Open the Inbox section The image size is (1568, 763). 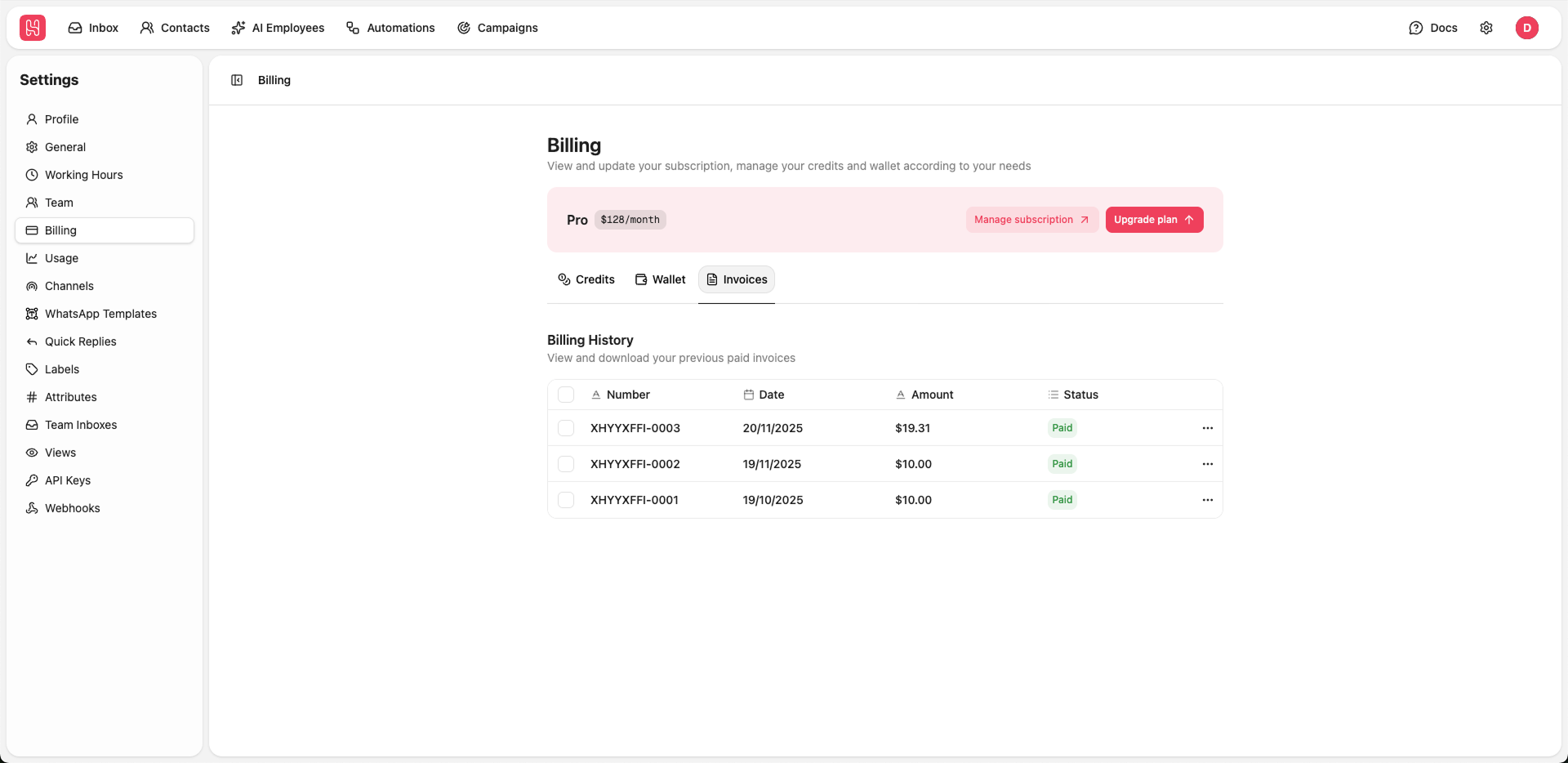[92, 28]
